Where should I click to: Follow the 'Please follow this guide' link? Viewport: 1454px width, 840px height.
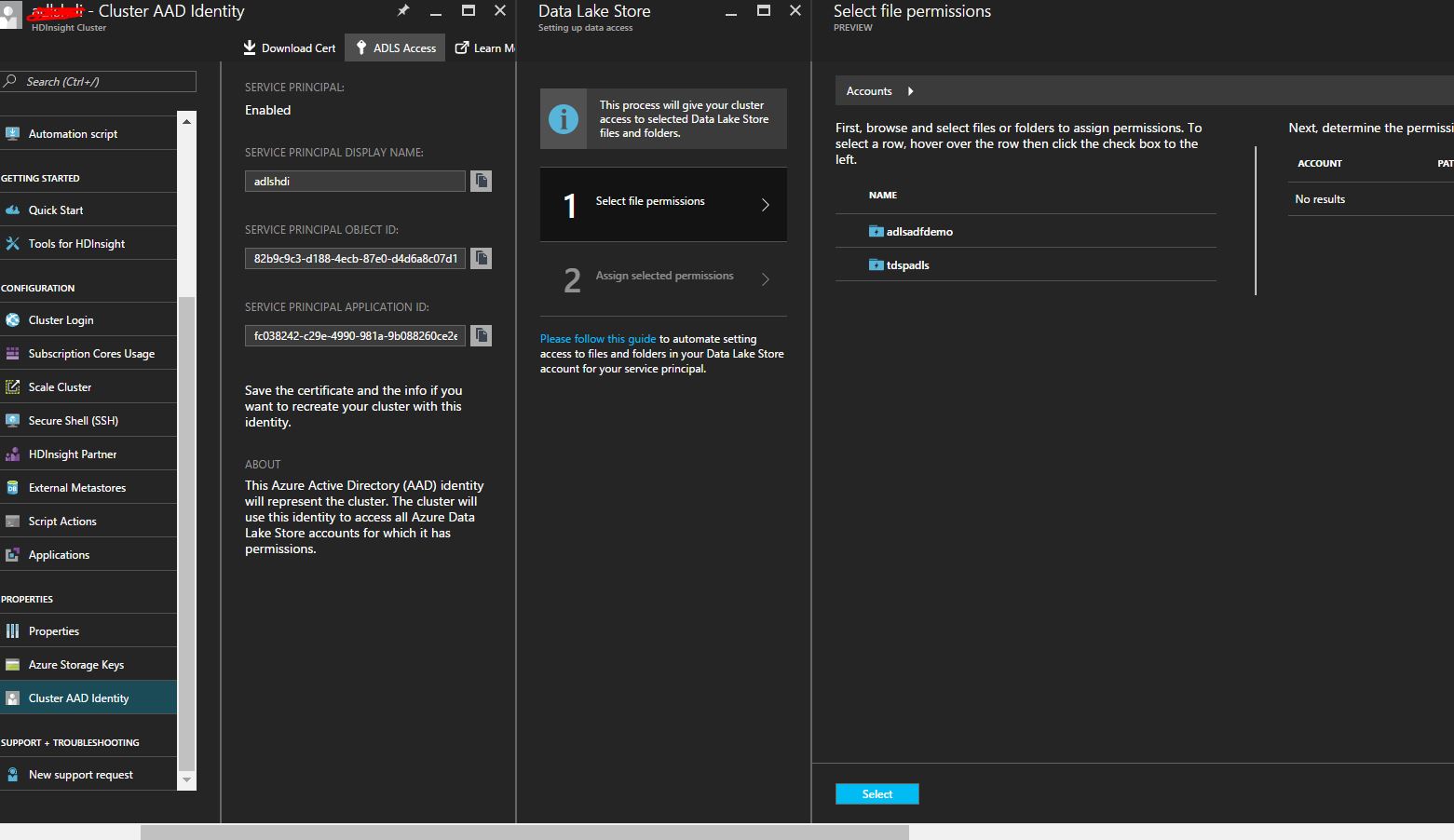tap(598, 339)
